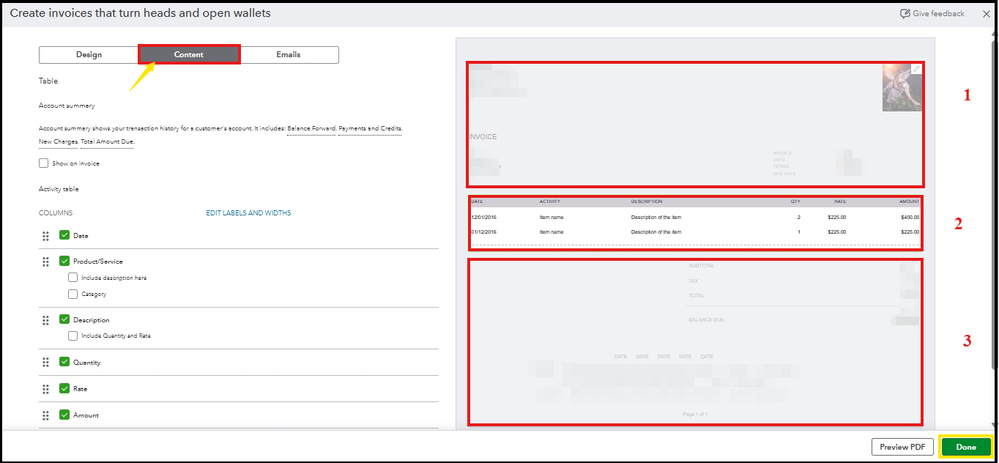Click the green Done button
Screen dimensions: 999x463
(966, 447)
